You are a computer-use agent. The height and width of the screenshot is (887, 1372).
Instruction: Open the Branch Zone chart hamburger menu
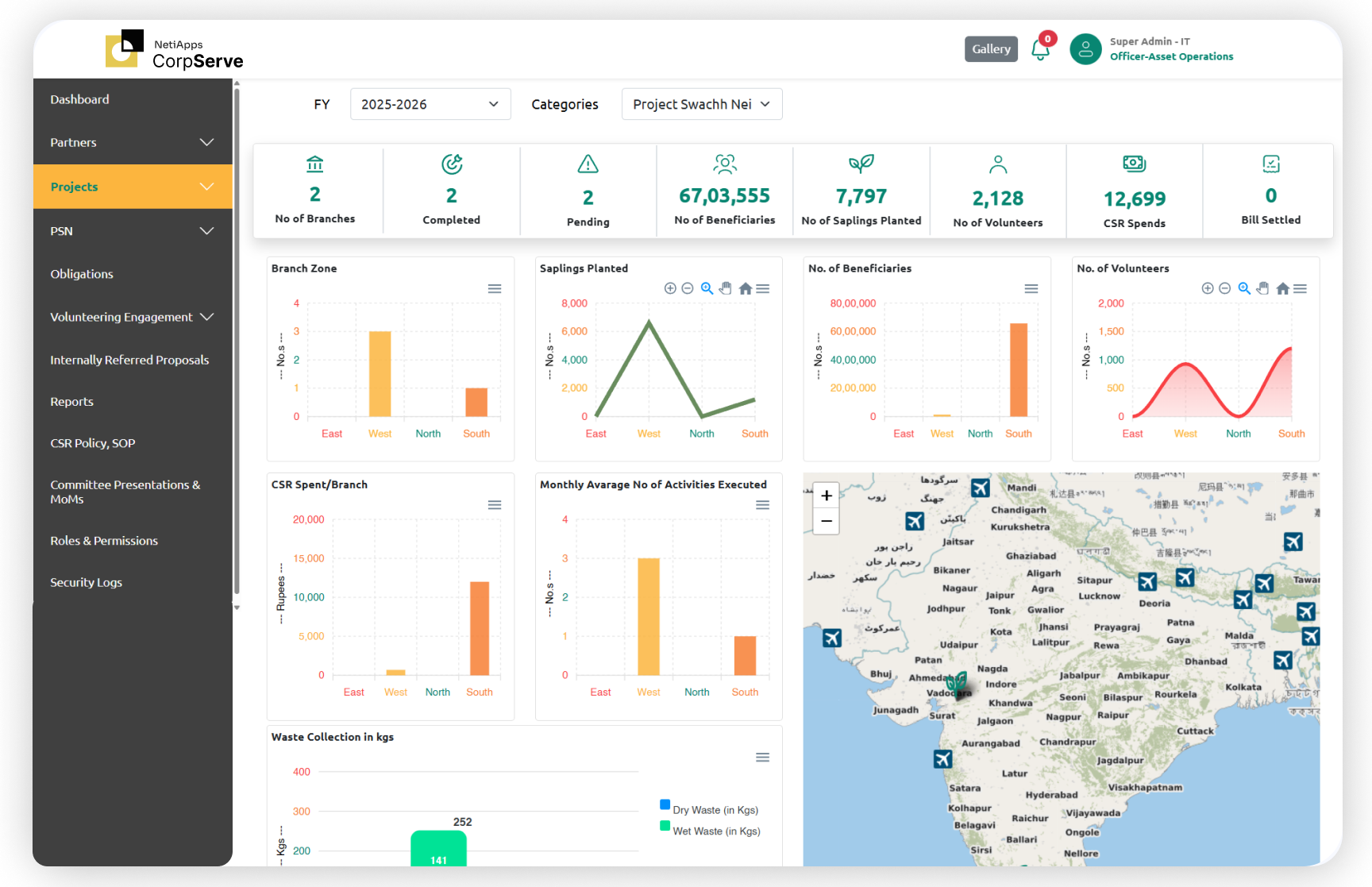[495, 288]
